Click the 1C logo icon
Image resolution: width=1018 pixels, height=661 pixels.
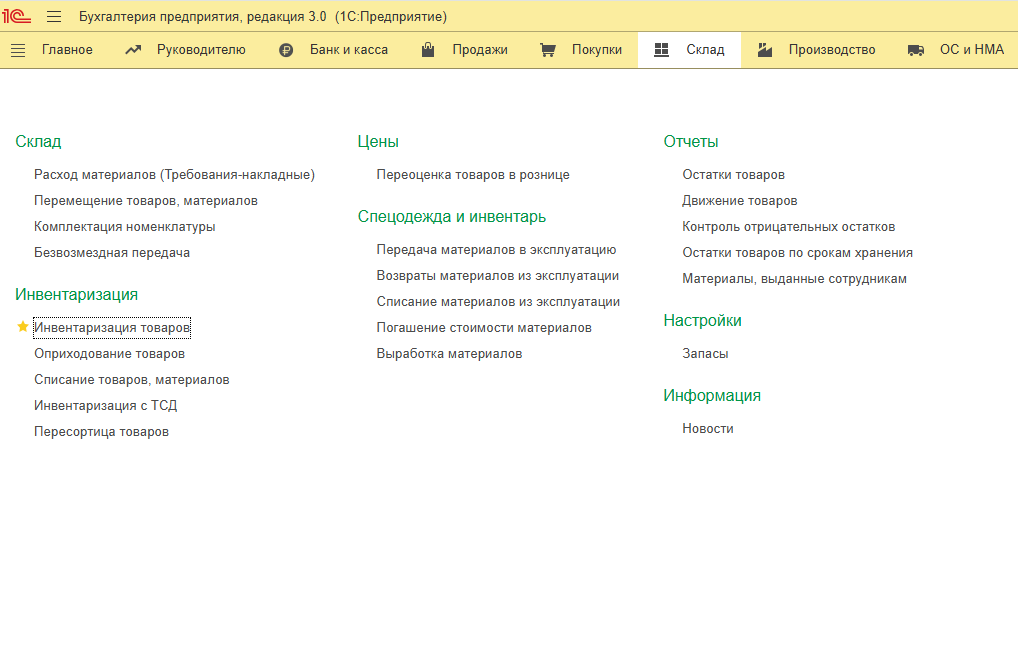point(17,16)
